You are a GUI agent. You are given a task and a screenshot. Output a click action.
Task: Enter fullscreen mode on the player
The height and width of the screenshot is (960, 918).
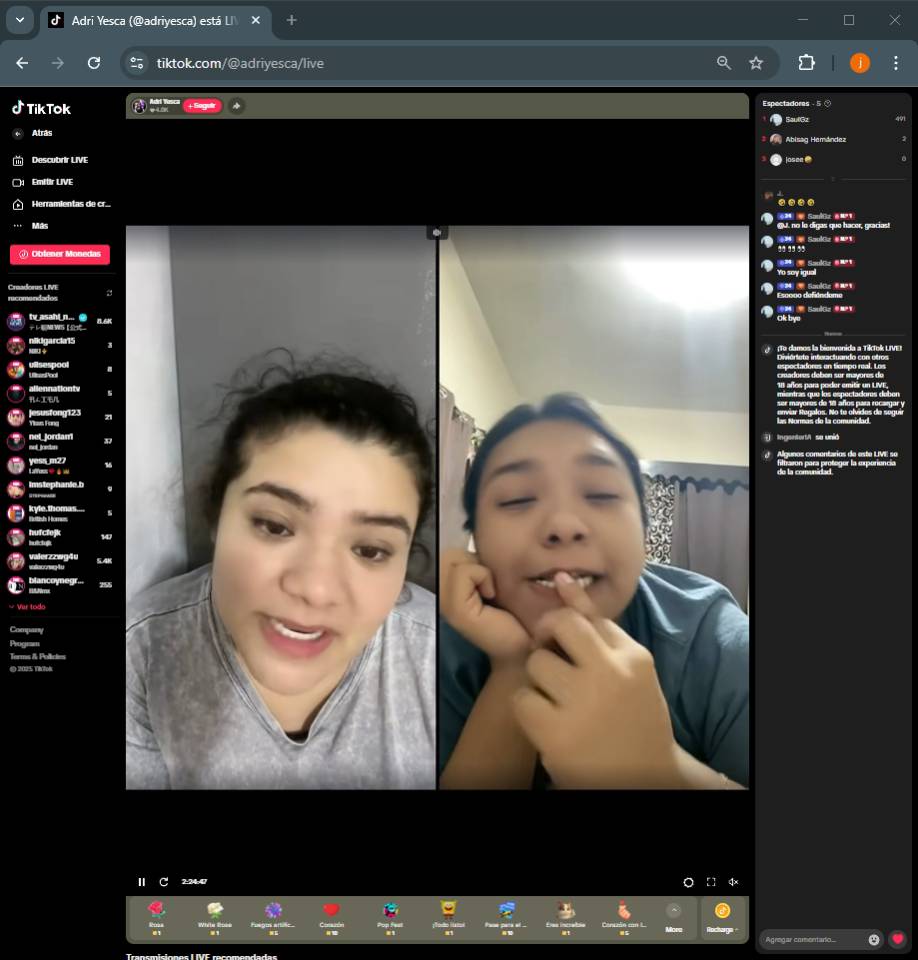pos(711,882)
